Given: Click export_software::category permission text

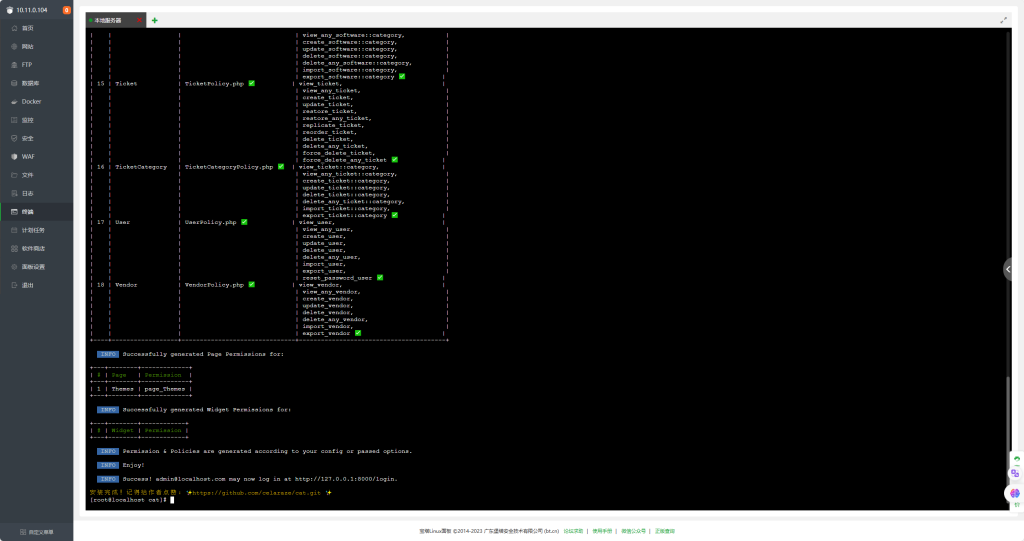Looking at the screenshot, I should (x=348, y=76).
